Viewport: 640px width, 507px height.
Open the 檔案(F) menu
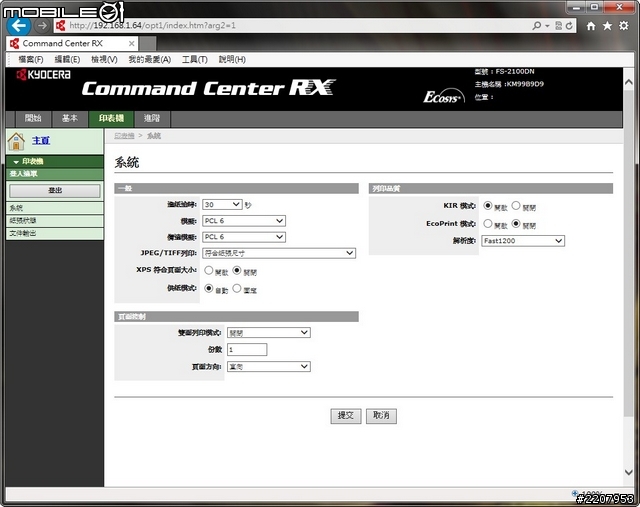coord(31,60)
